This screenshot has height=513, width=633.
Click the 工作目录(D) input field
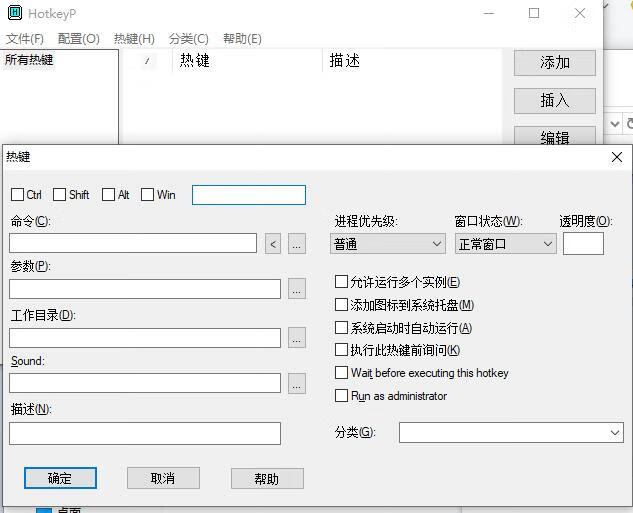[x=145, y=338]
